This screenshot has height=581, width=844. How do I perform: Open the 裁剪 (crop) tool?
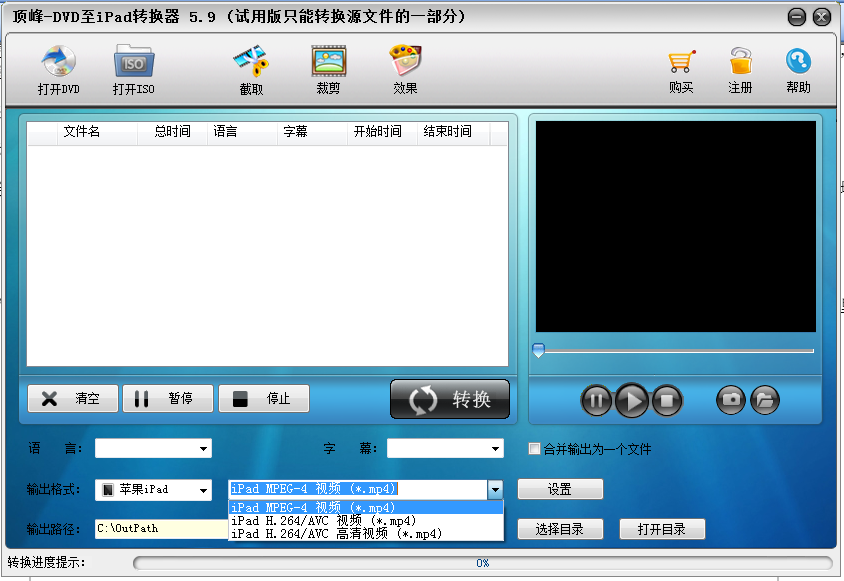329,69
